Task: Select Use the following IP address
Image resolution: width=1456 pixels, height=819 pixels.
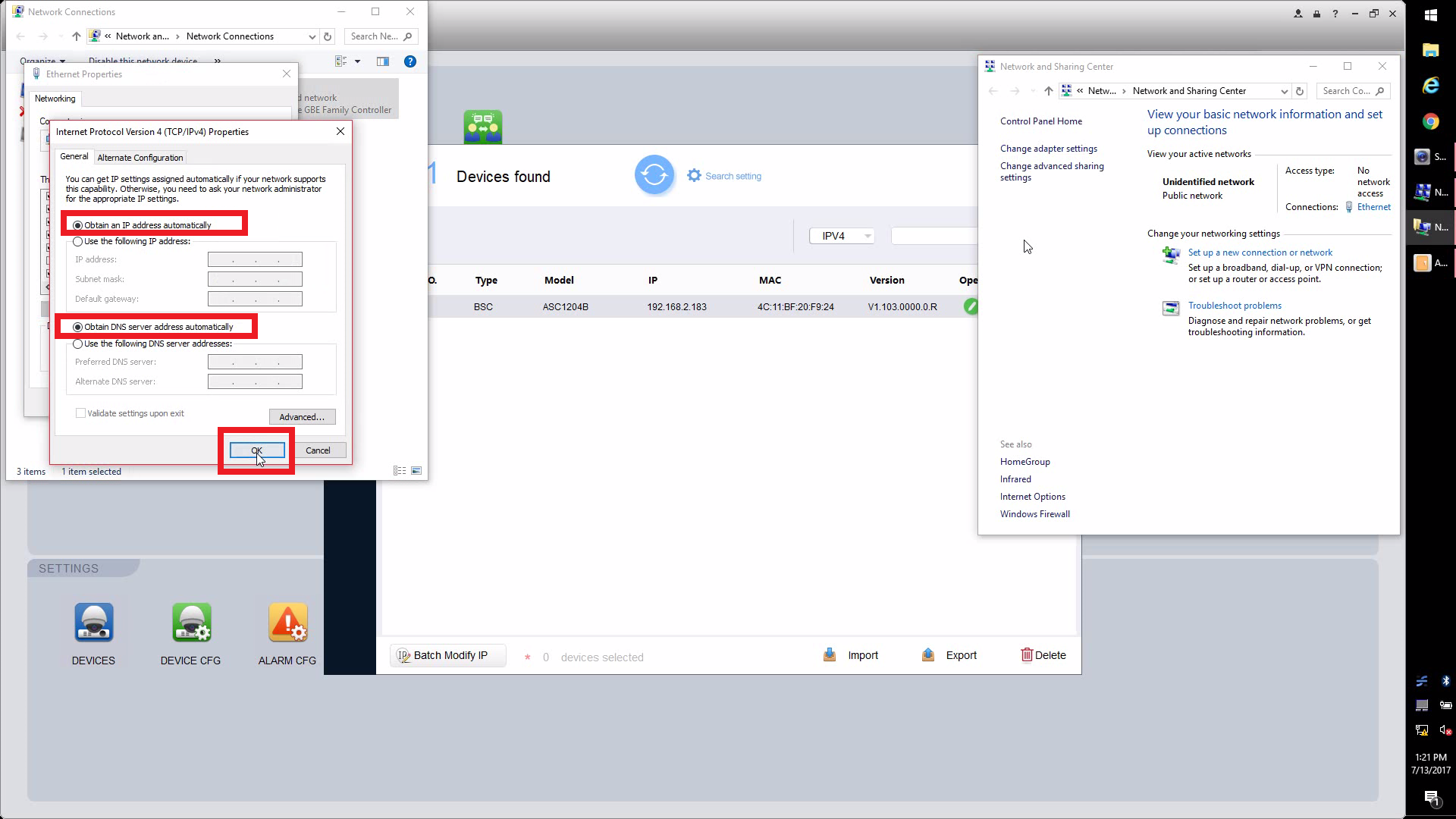Action: pos(78,242)
